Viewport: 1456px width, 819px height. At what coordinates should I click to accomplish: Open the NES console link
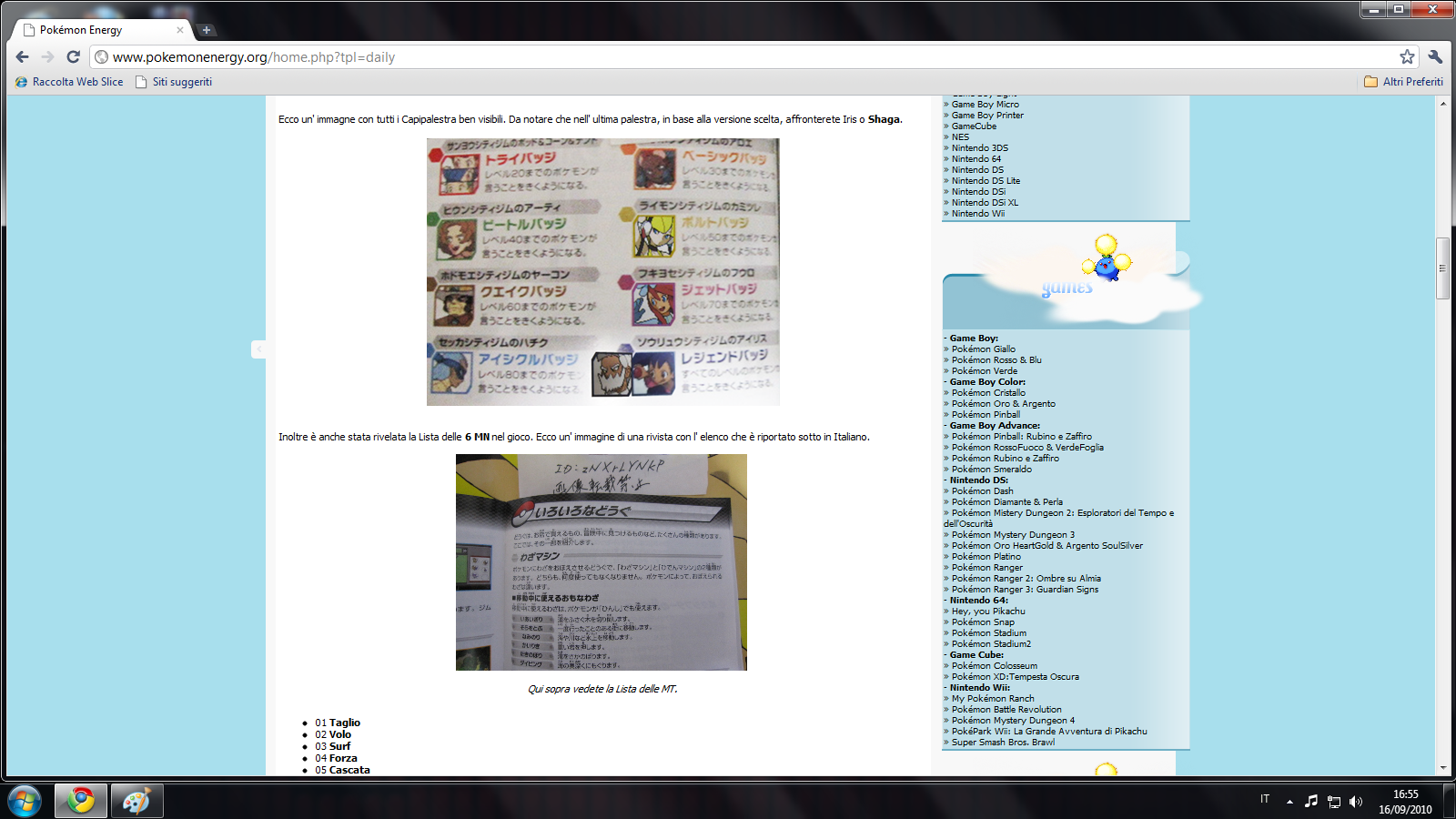pos(960,137)
